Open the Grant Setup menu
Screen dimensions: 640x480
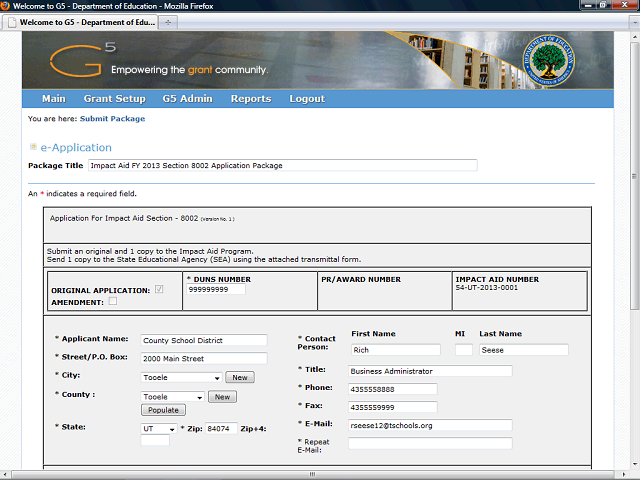click(x=114, y=99)
